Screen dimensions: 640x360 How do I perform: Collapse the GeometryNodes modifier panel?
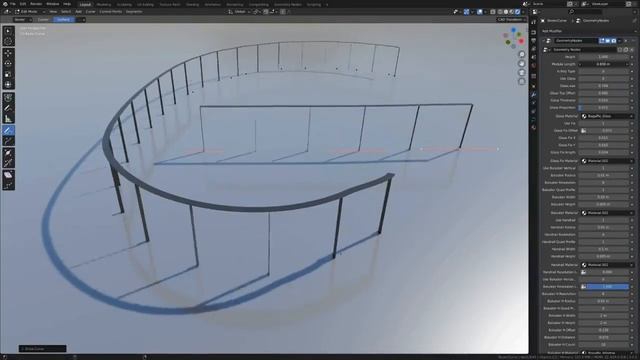pos(543,41)
